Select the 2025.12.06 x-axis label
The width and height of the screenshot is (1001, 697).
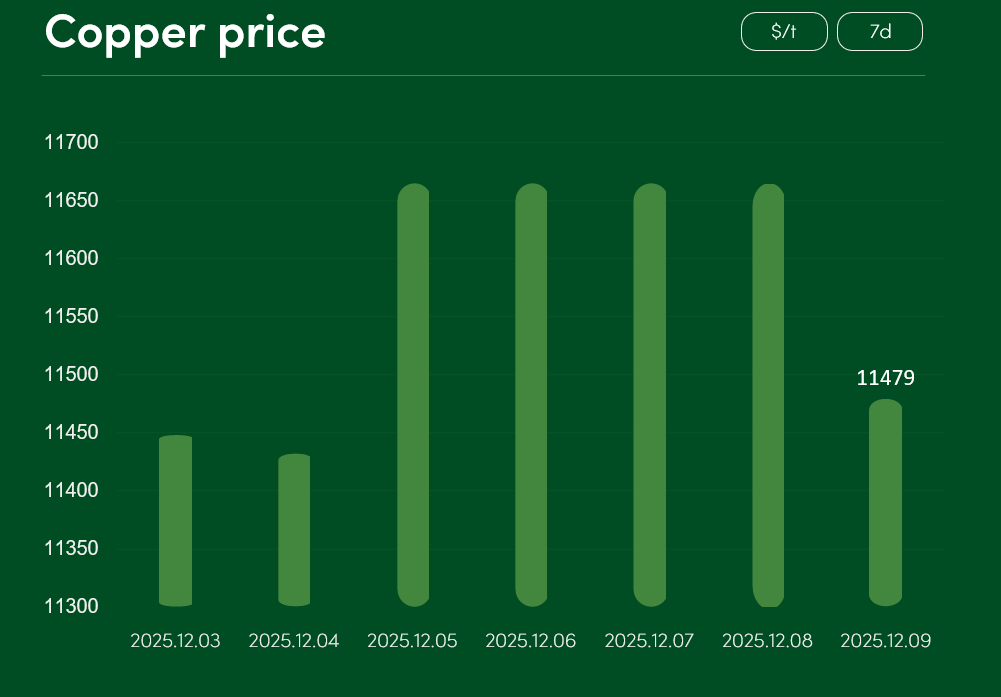(x=531, y=641)
